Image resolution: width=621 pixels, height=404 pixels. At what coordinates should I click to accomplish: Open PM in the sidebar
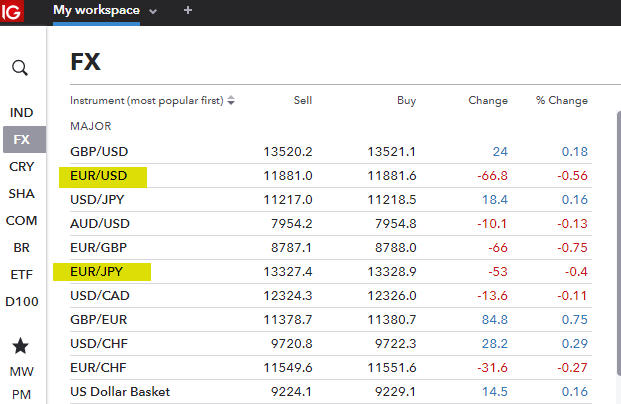[x=21, y=394]
